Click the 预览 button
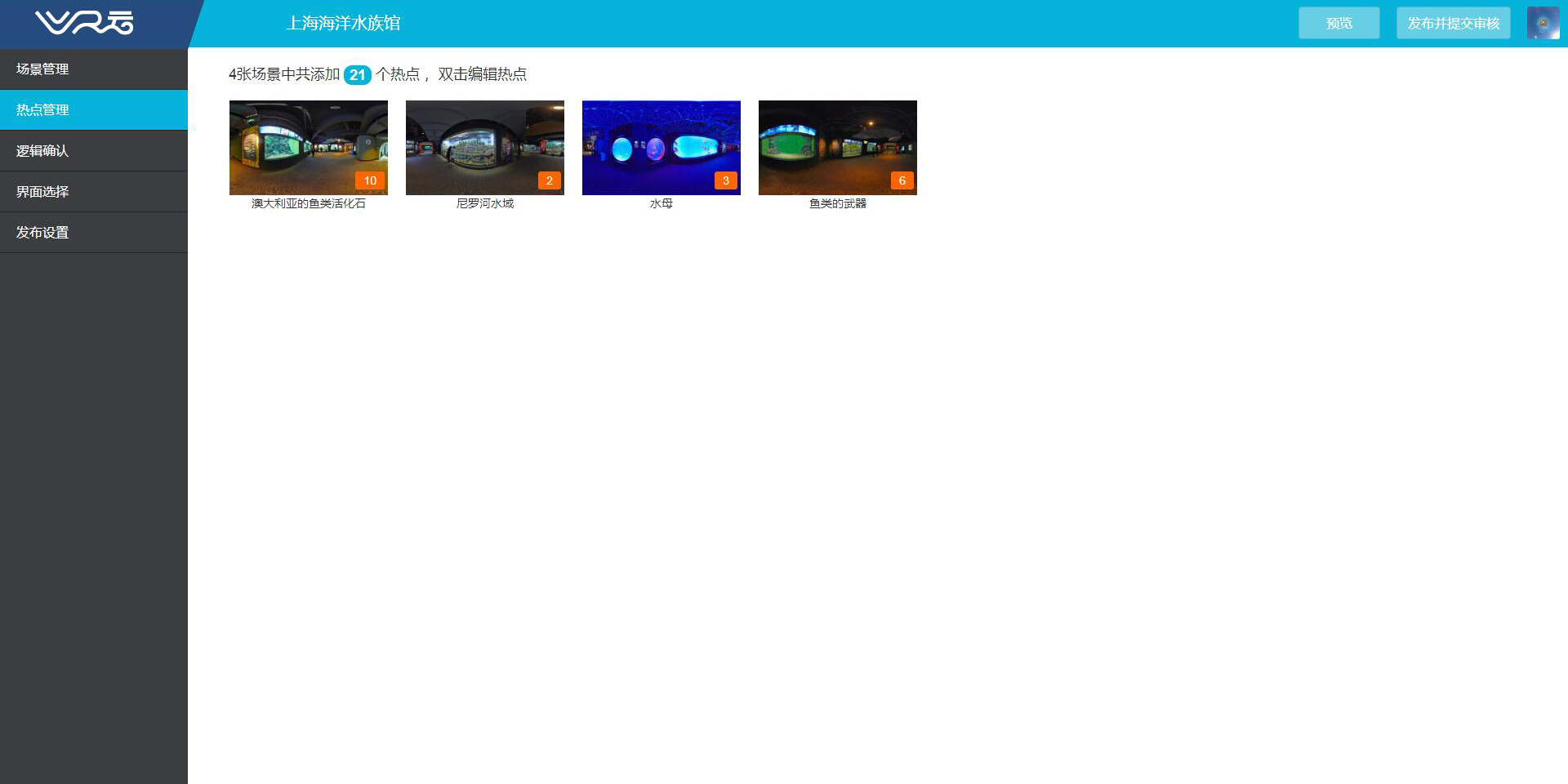 tap(1339, 23)
